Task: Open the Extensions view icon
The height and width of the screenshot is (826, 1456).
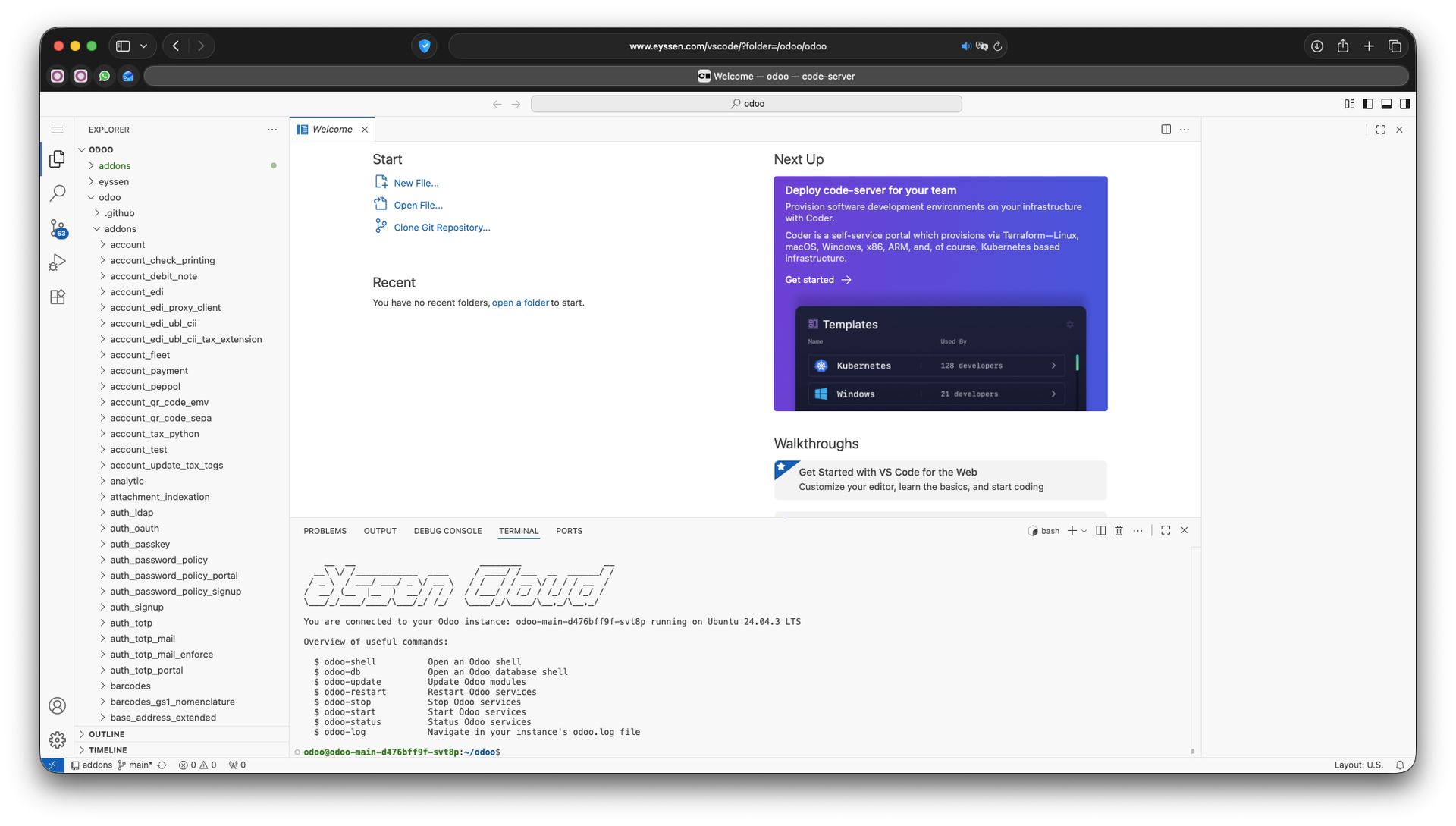Action: pyautogui.click(x=57, y=297)
